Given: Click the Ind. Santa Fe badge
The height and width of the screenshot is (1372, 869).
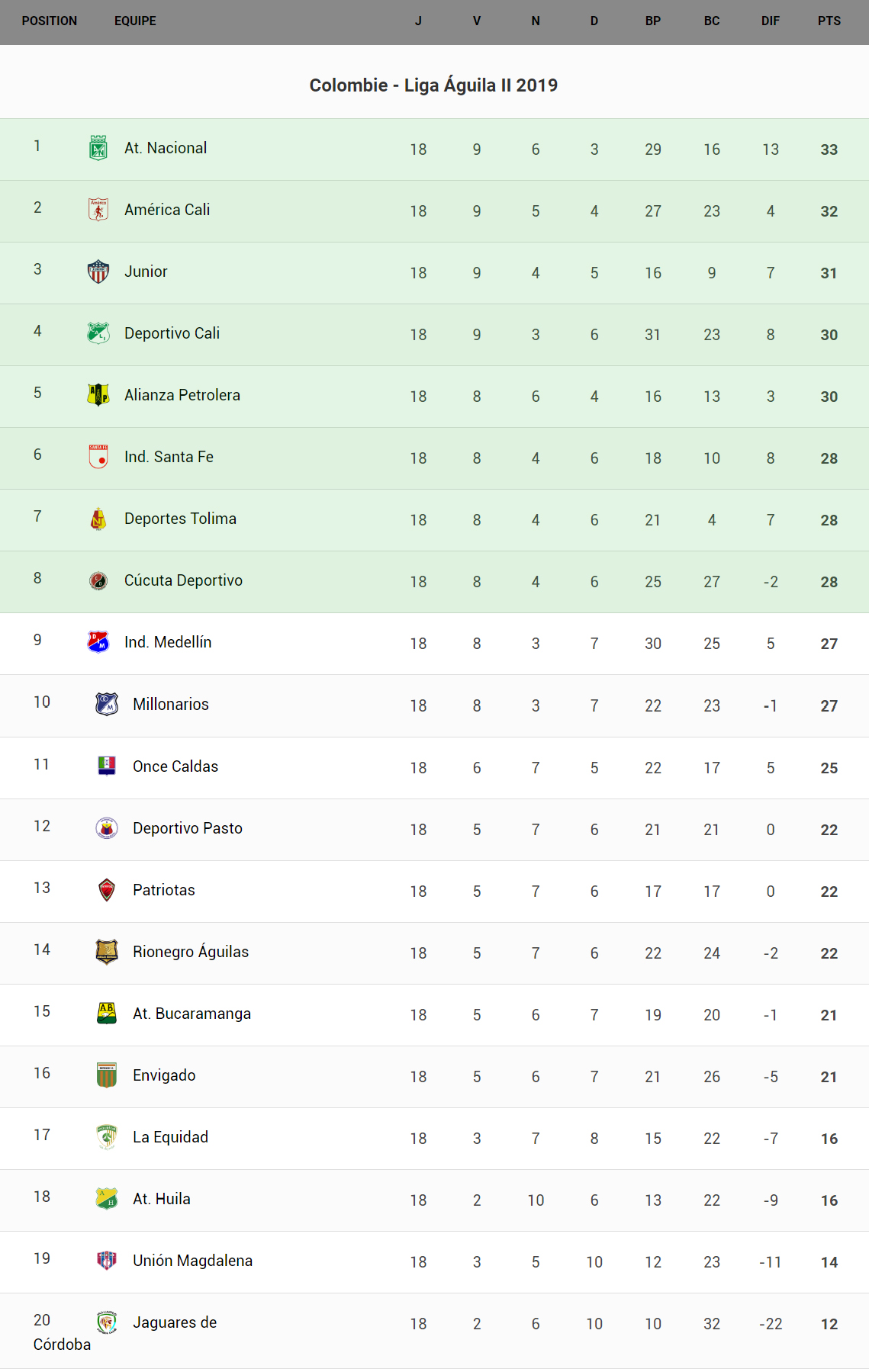Looking at the screenshot, I should (98, 457).
